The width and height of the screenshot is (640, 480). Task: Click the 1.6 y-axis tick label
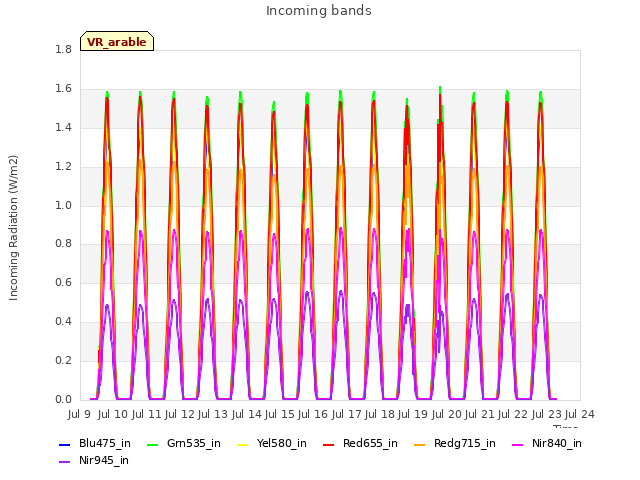tap(63, 89)
